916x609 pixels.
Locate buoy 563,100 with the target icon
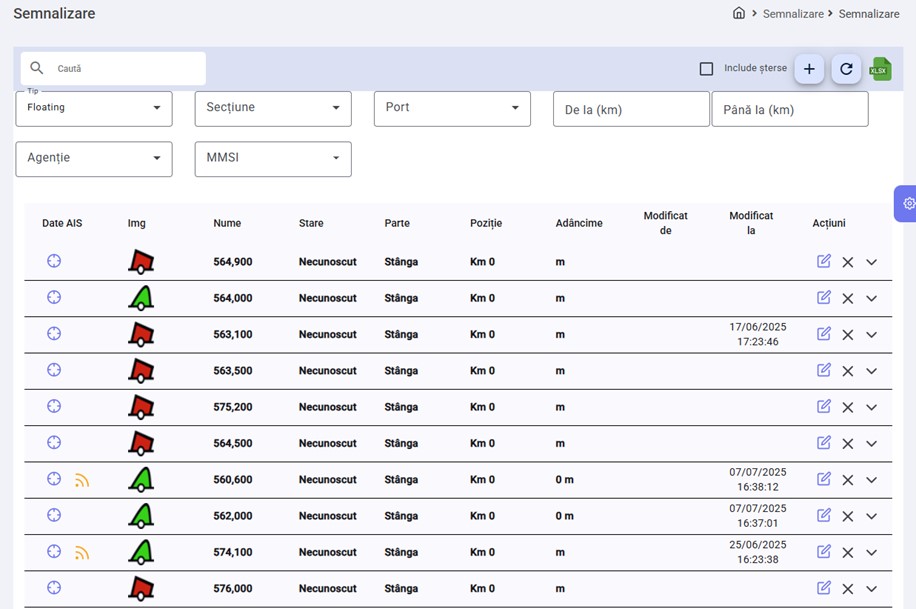pyautogui.click(x=54, y=334)
